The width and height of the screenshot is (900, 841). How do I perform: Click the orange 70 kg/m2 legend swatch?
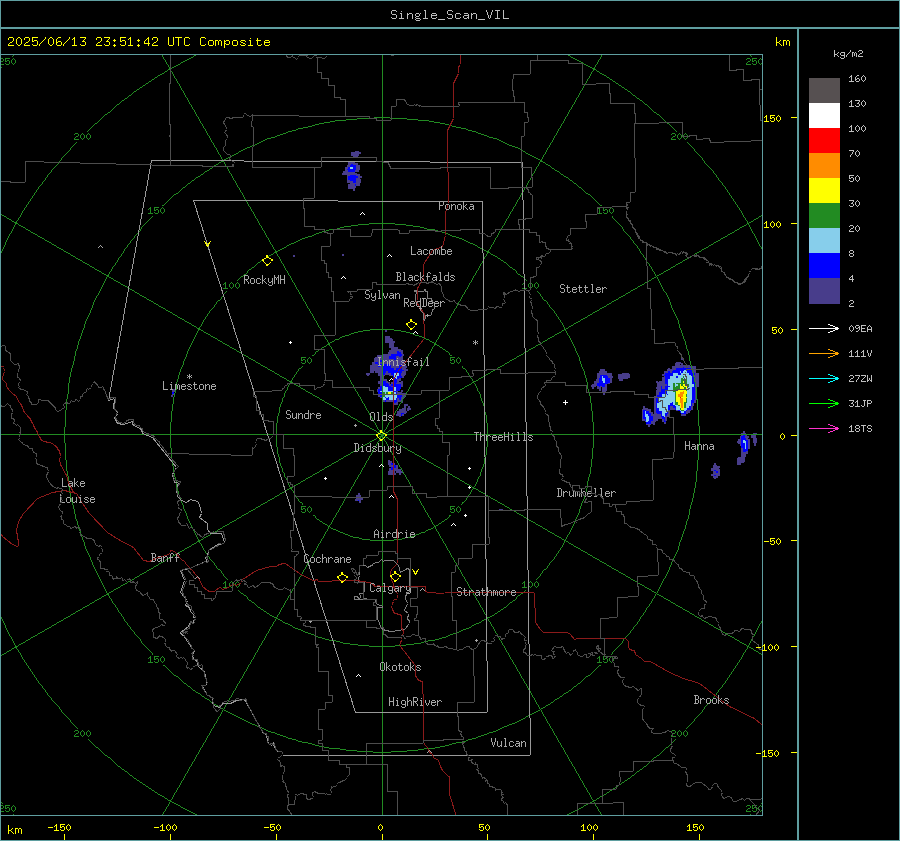(824, 166)
